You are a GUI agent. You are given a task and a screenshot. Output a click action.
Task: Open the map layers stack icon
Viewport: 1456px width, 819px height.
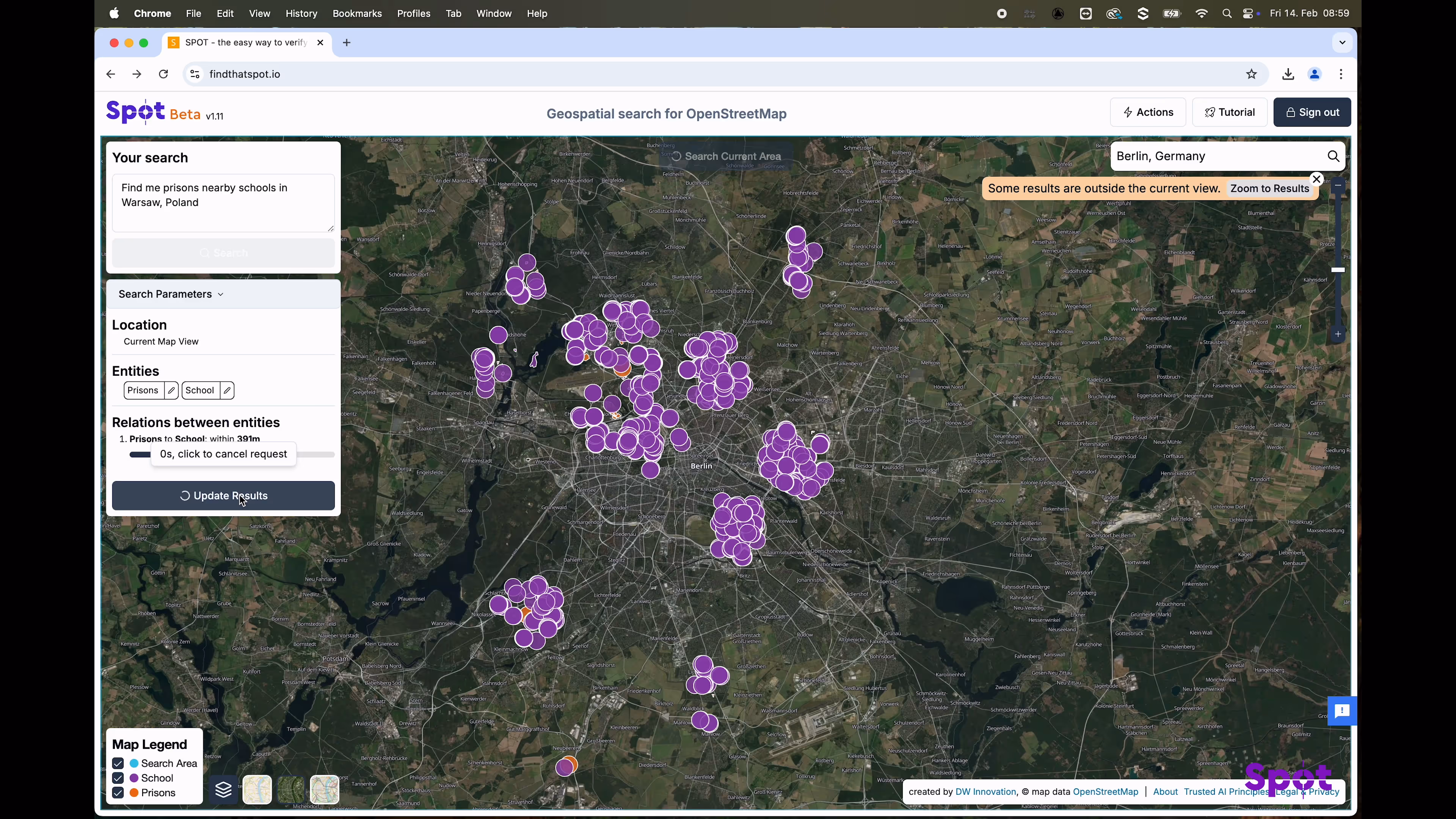click(x=223, y=789)
